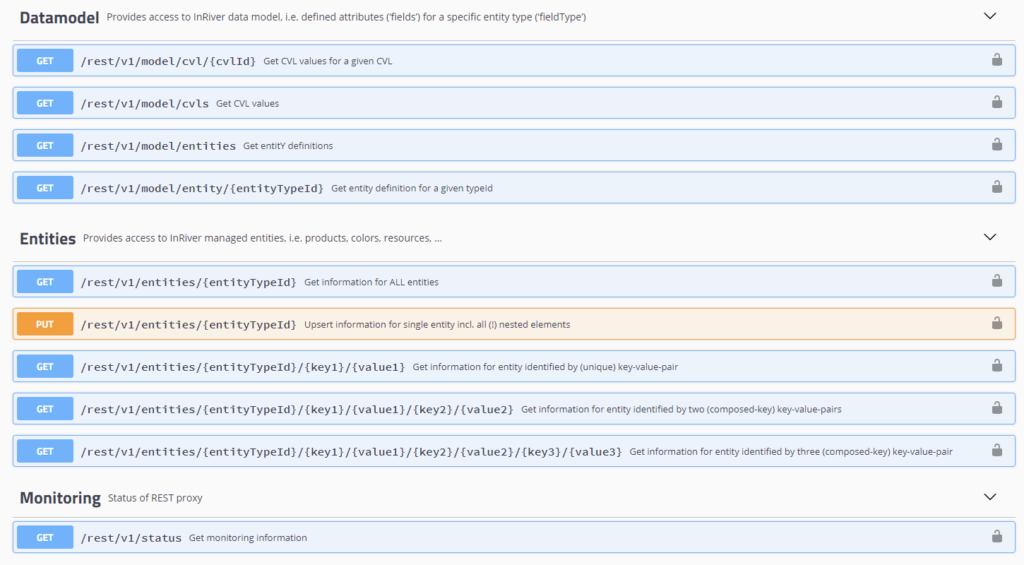1024x565 pixels.
Task: Open the Datamodel tag heading
Action: [x=59, y=18]
